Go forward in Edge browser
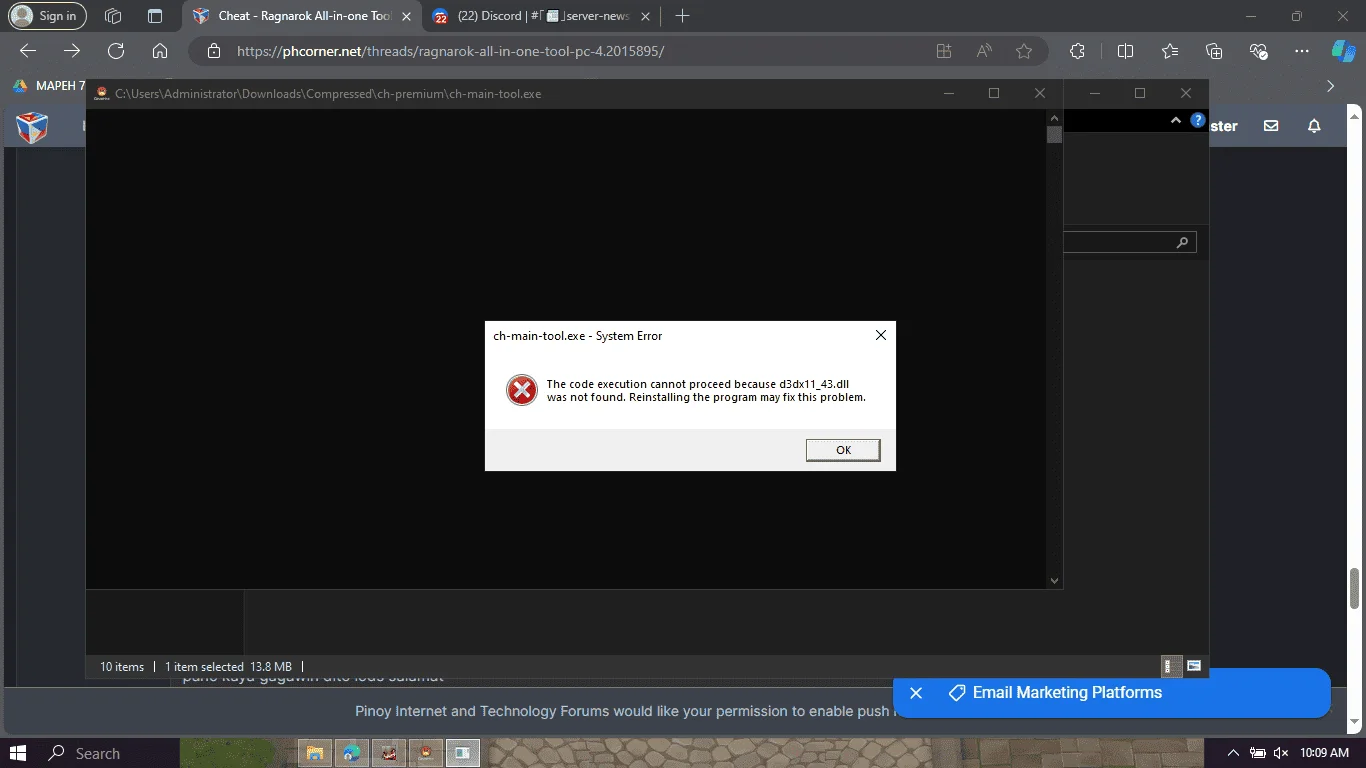 coord(72,51)
